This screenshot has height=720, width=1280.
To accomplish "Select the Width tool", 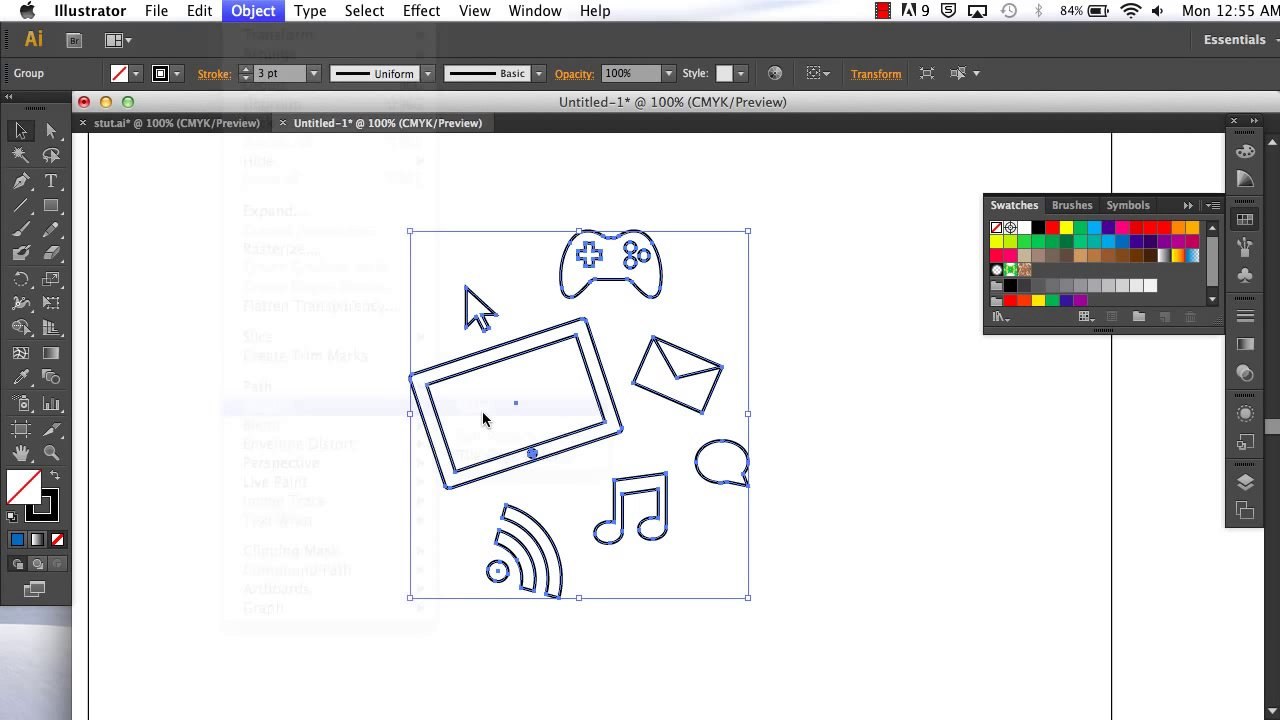I will pyautogui.click(x=21, y=303).
